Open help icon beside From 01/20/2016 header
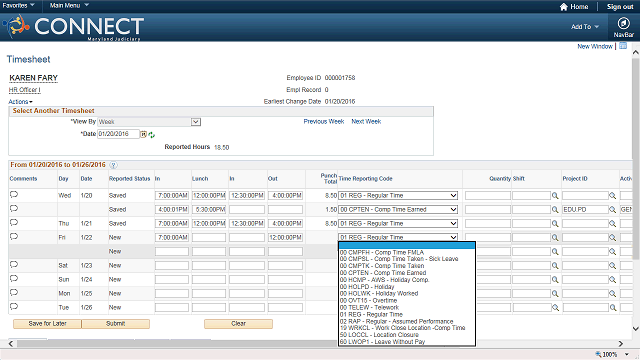The height and width of the screenshot is (360, 640). pyautogui.click(x=113, y=165)
